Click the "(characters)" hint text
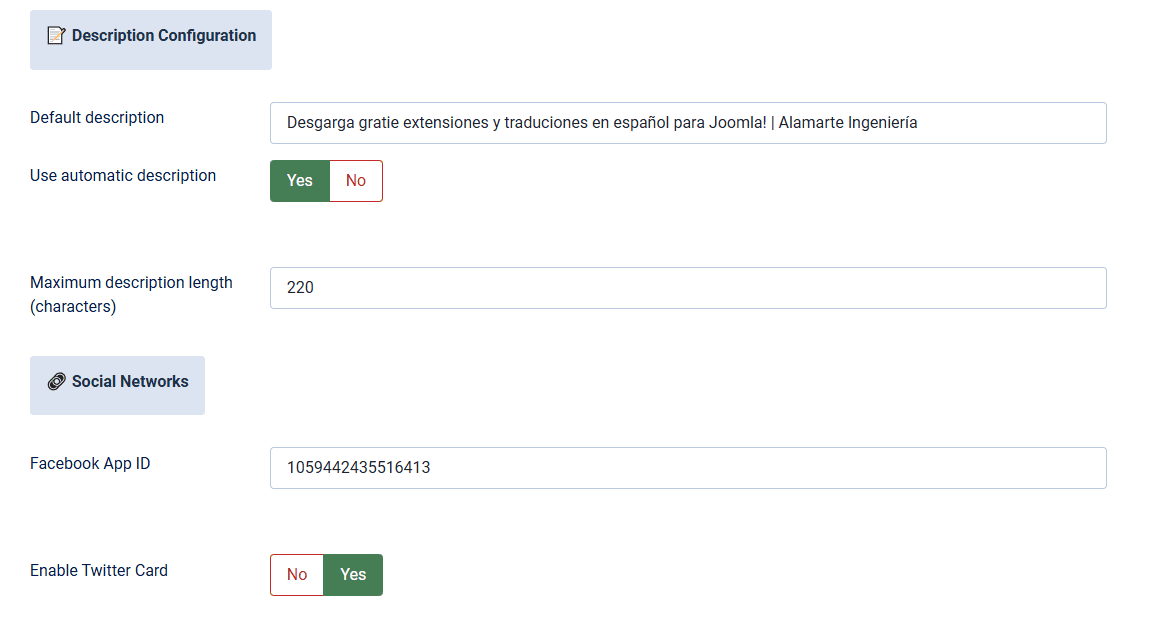Screen dimensions: 1149x628 (73, 307)
